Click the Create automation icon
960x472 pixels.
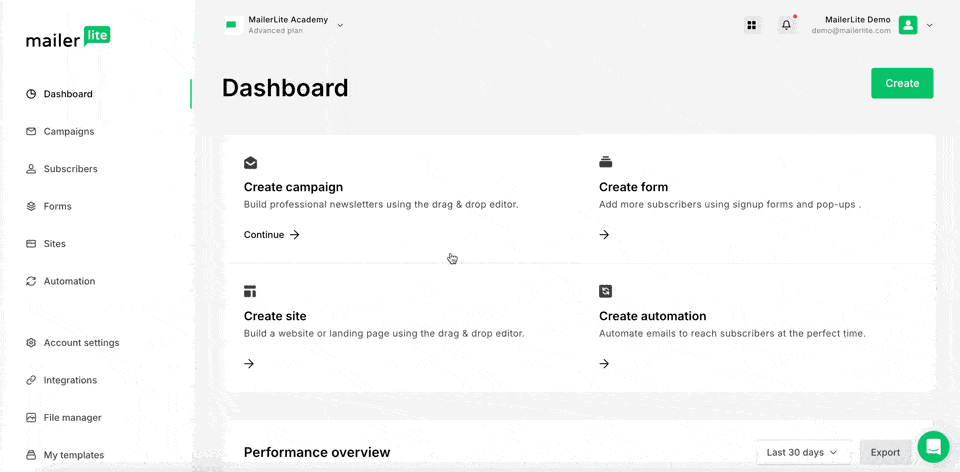click(605, 291)
